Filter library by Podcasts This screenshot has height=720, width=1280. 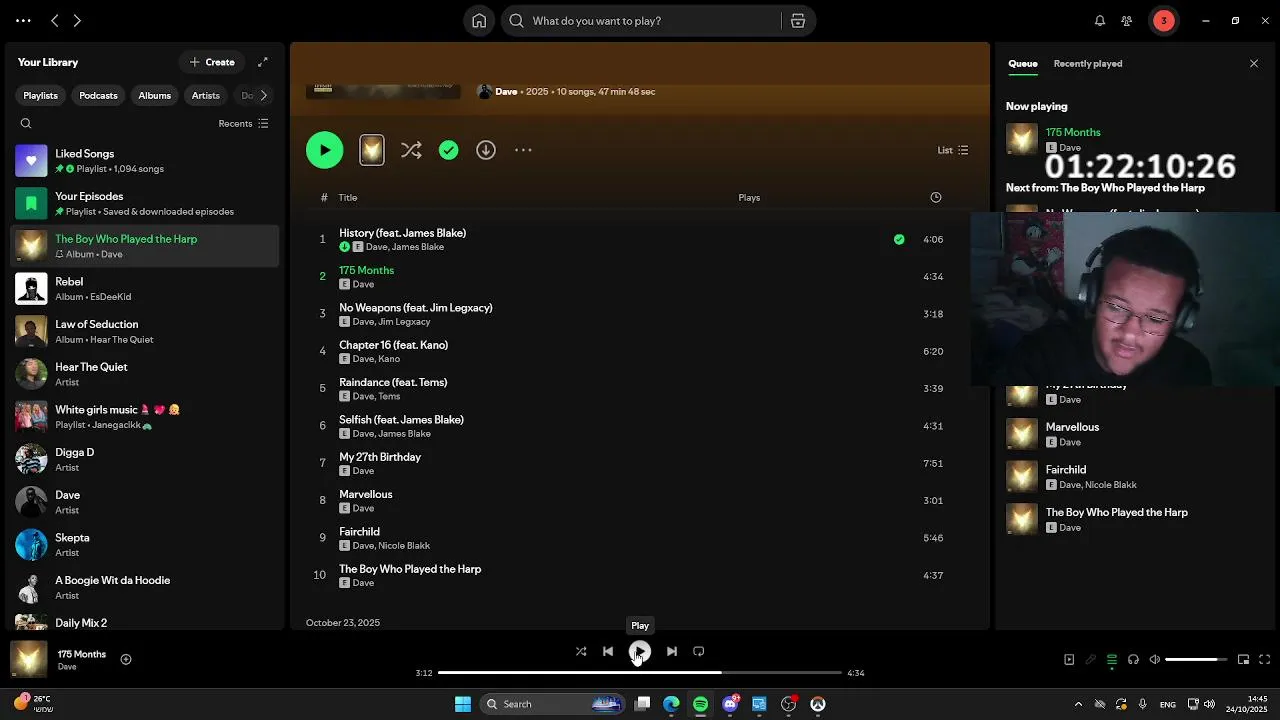(98, 96)
